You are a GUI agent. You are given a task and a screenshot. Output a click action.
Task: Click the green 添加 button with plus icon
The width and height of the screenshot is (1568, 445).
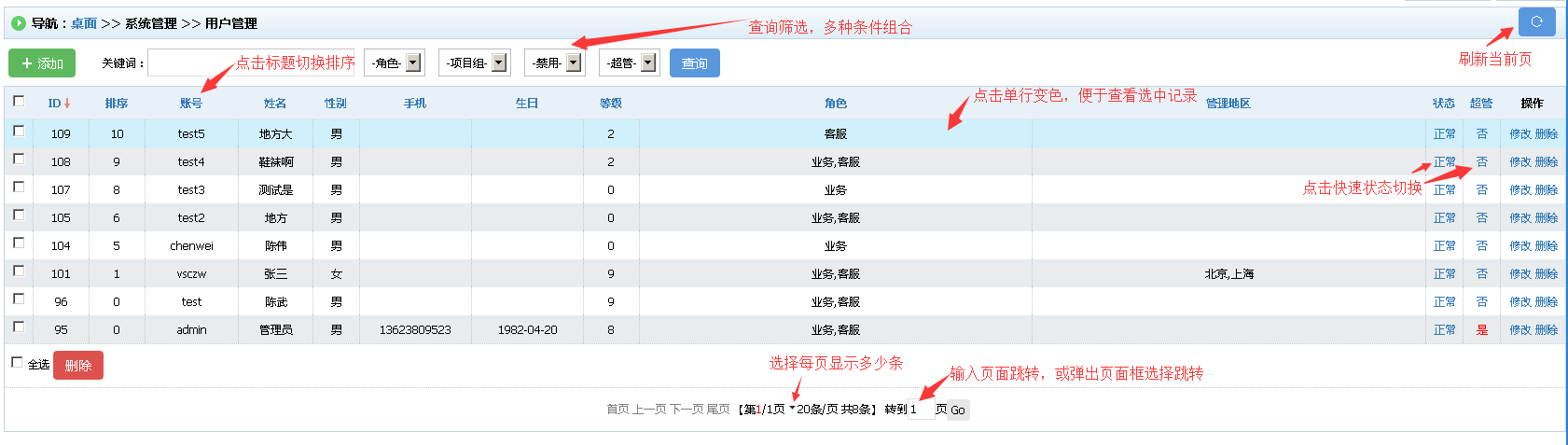tap(42, 63)
